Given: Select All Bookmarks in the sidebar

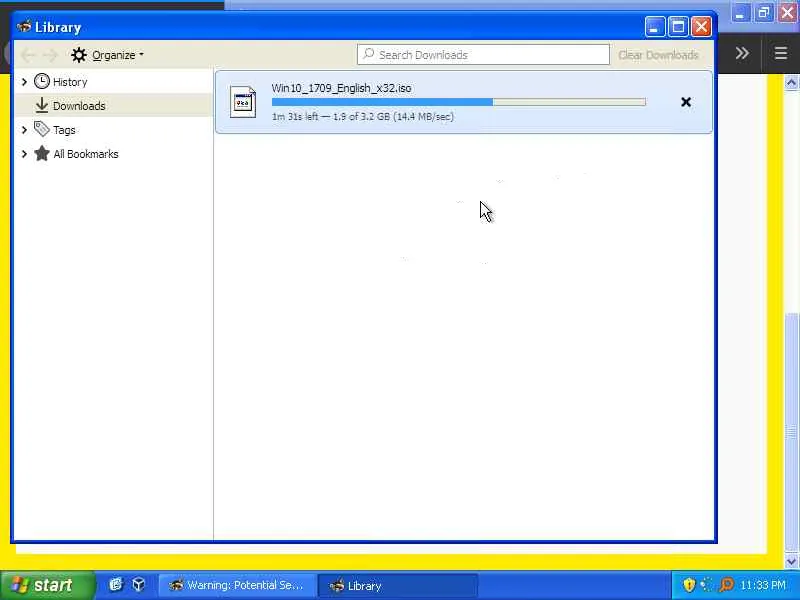Looking at the screenshot, I should click(86, 154).
